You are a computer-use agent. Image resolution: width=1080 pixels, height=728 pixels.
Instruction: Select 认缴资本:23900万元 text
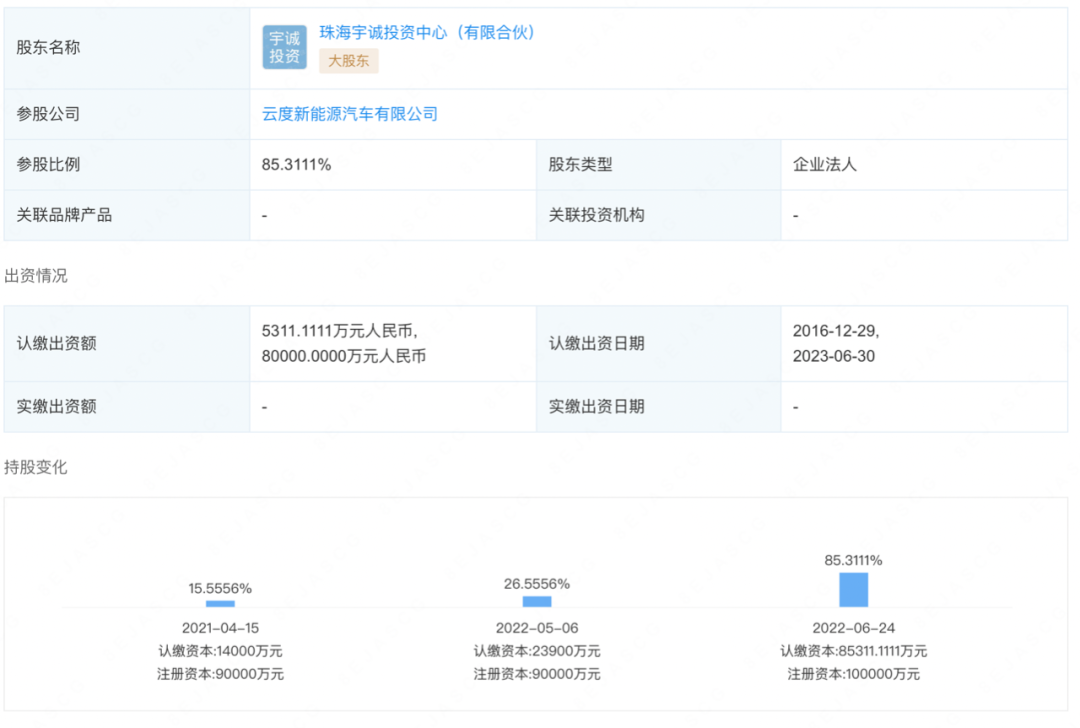coord(537,651)
